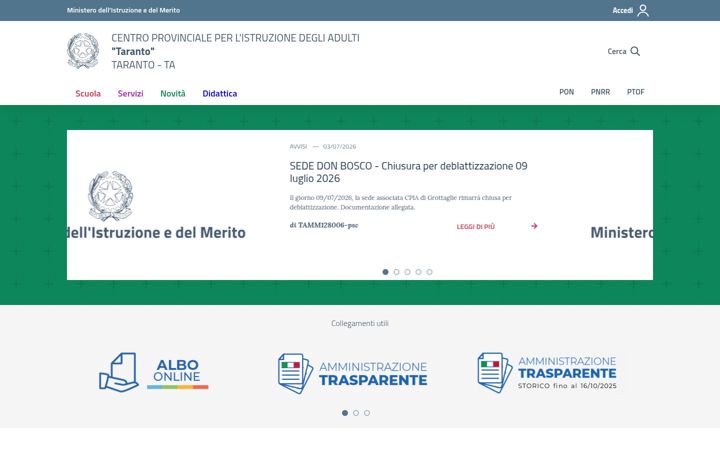Select second news carousel dot

[x=396, y=272]
